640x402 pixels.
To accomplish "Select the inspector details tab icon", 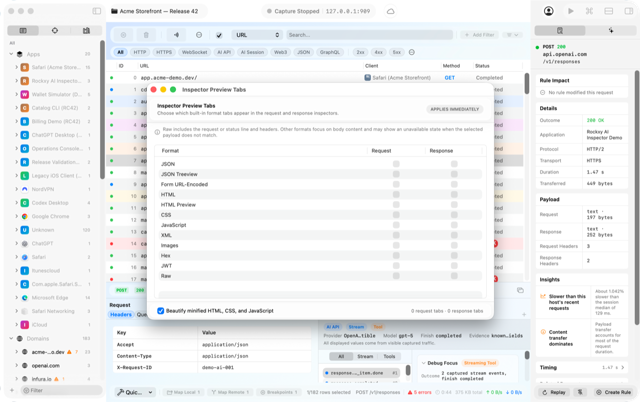I will 560,31.
